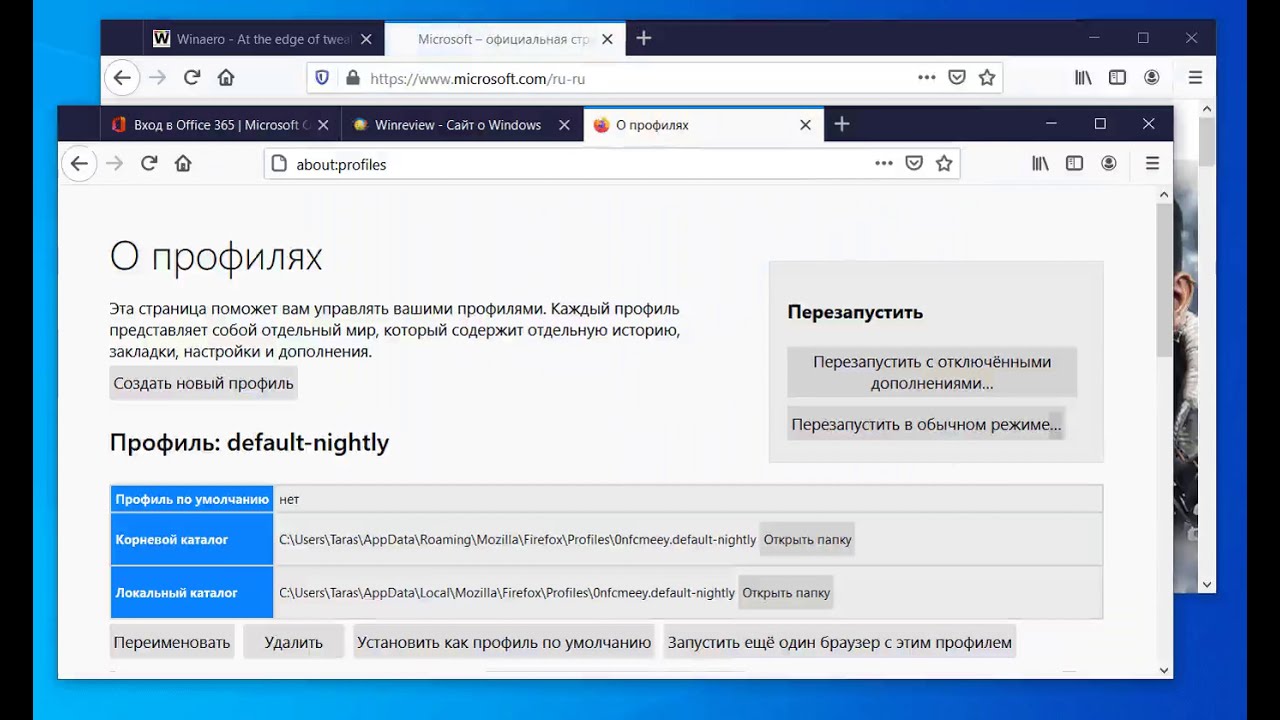This screenshot has height=720, width=1280.
Task: Bookmark the about:profiles page
Action: pyautogui.click(x=944, y=164)
